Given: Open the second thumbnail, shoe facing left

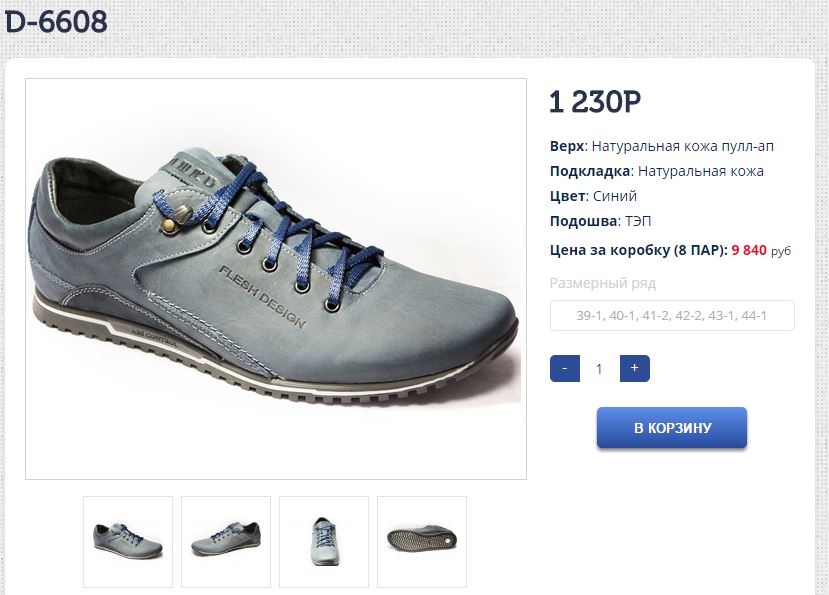Looking at the screenshot, I should point(226,541).
